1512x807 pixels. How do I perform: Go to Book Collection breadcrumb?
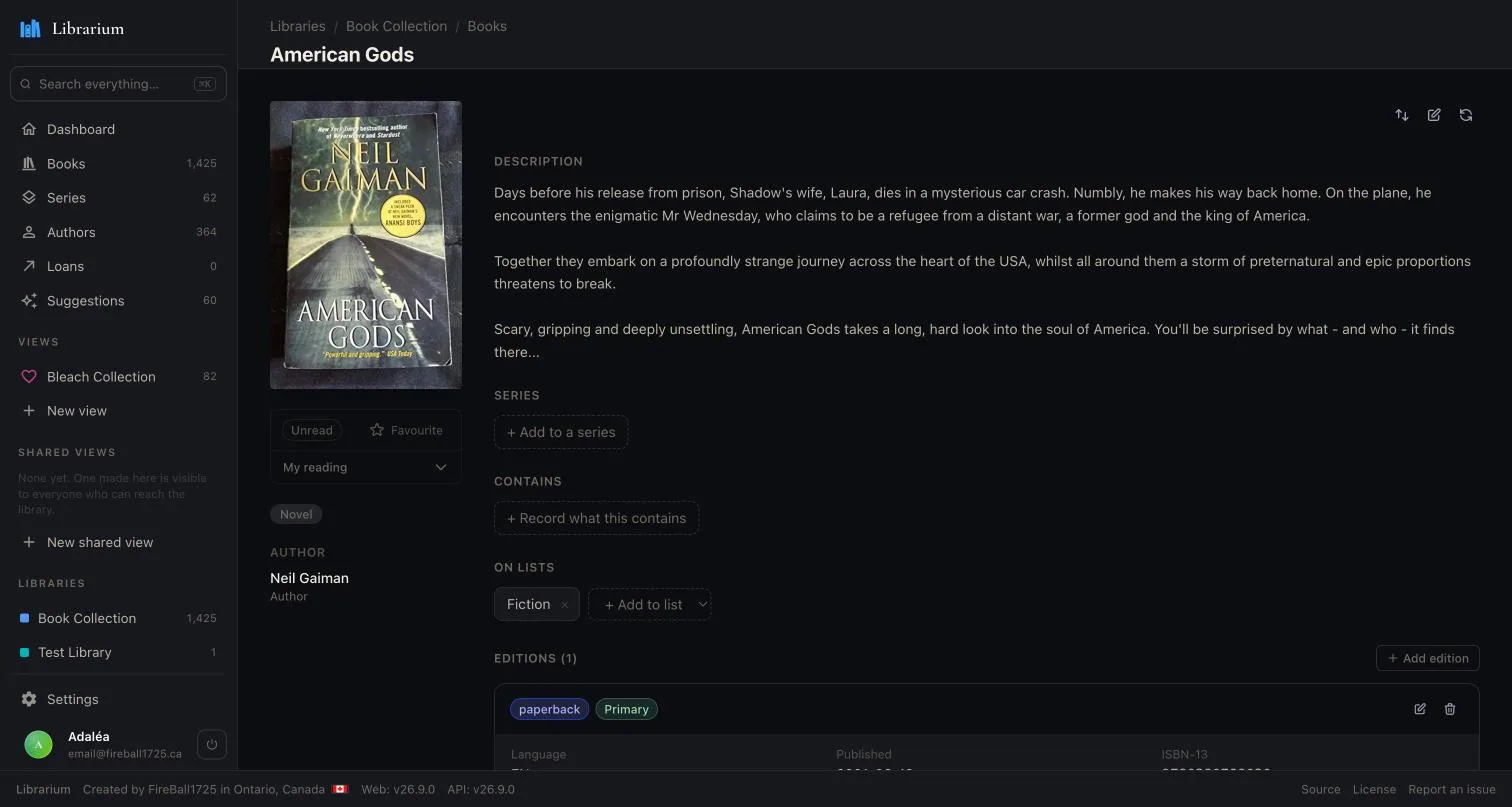[x=396, y=26]
